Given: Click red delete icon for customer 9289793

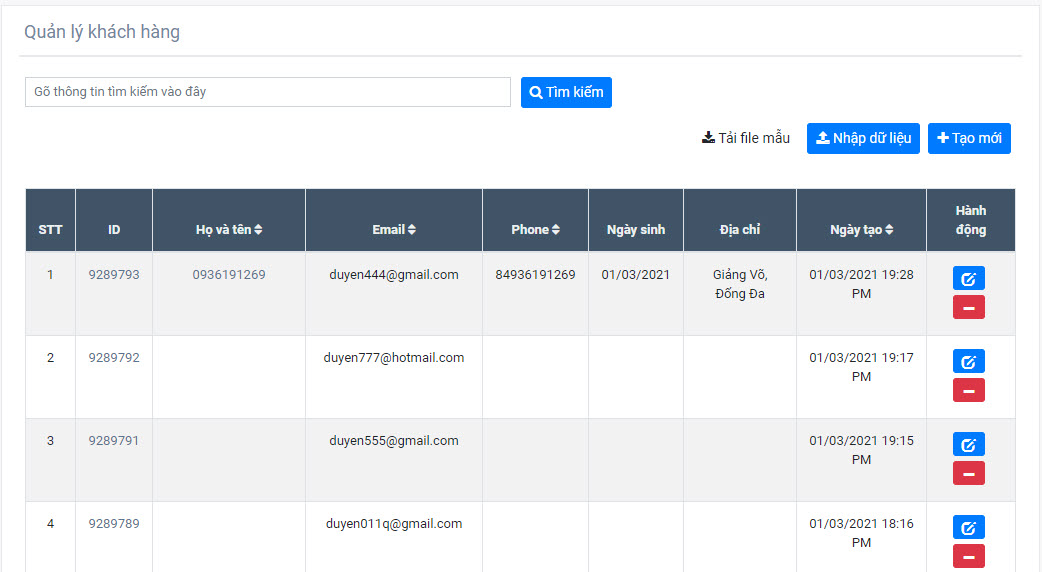Looking at the screenshot, I should tap(968, 307).
